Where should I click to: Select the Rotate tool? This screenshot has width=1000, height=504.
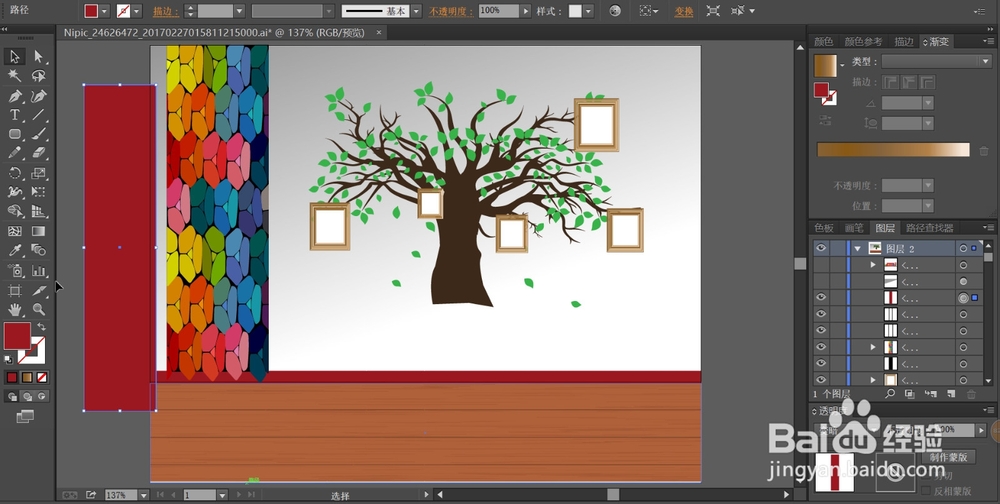[15, 173]
